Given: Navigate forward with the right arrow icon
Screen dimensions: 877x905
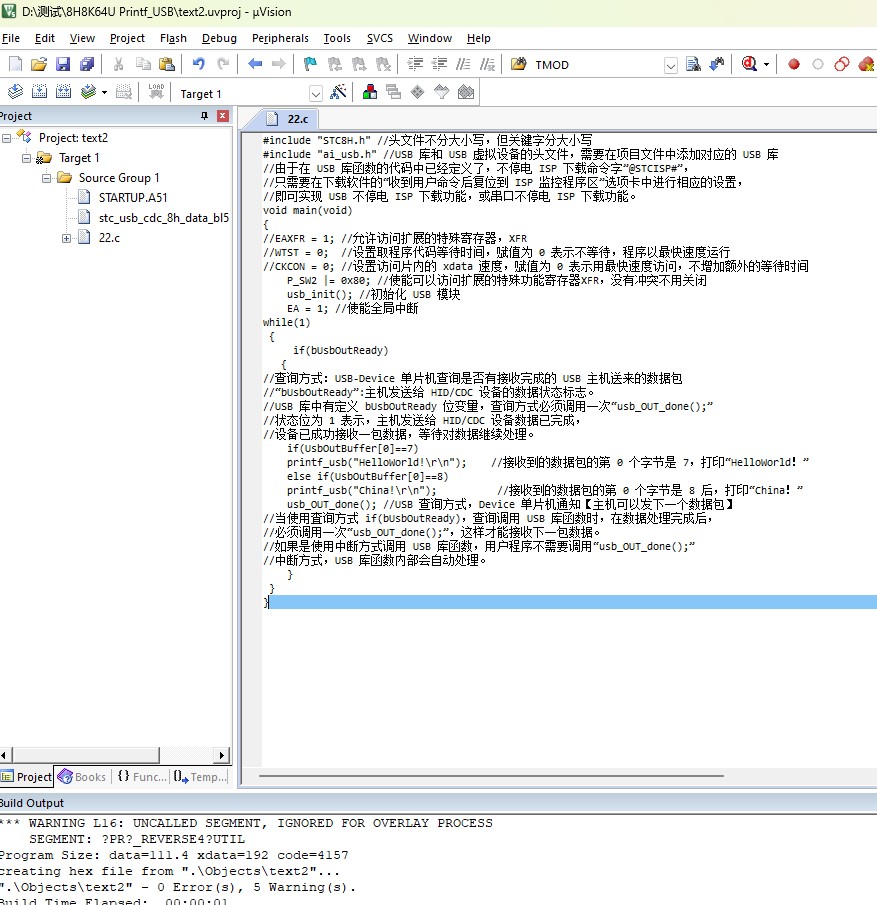Looking at the screenshot, I should tap(278, 64).
